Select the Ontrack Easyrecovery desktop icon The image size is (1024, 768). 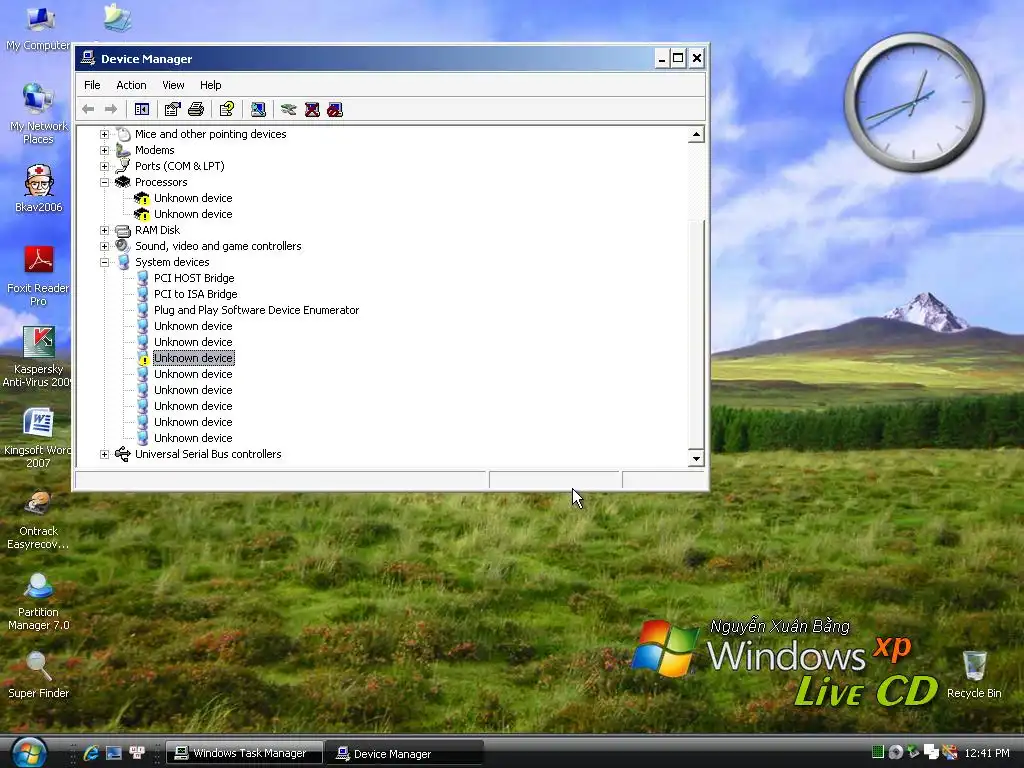[38, 519]
